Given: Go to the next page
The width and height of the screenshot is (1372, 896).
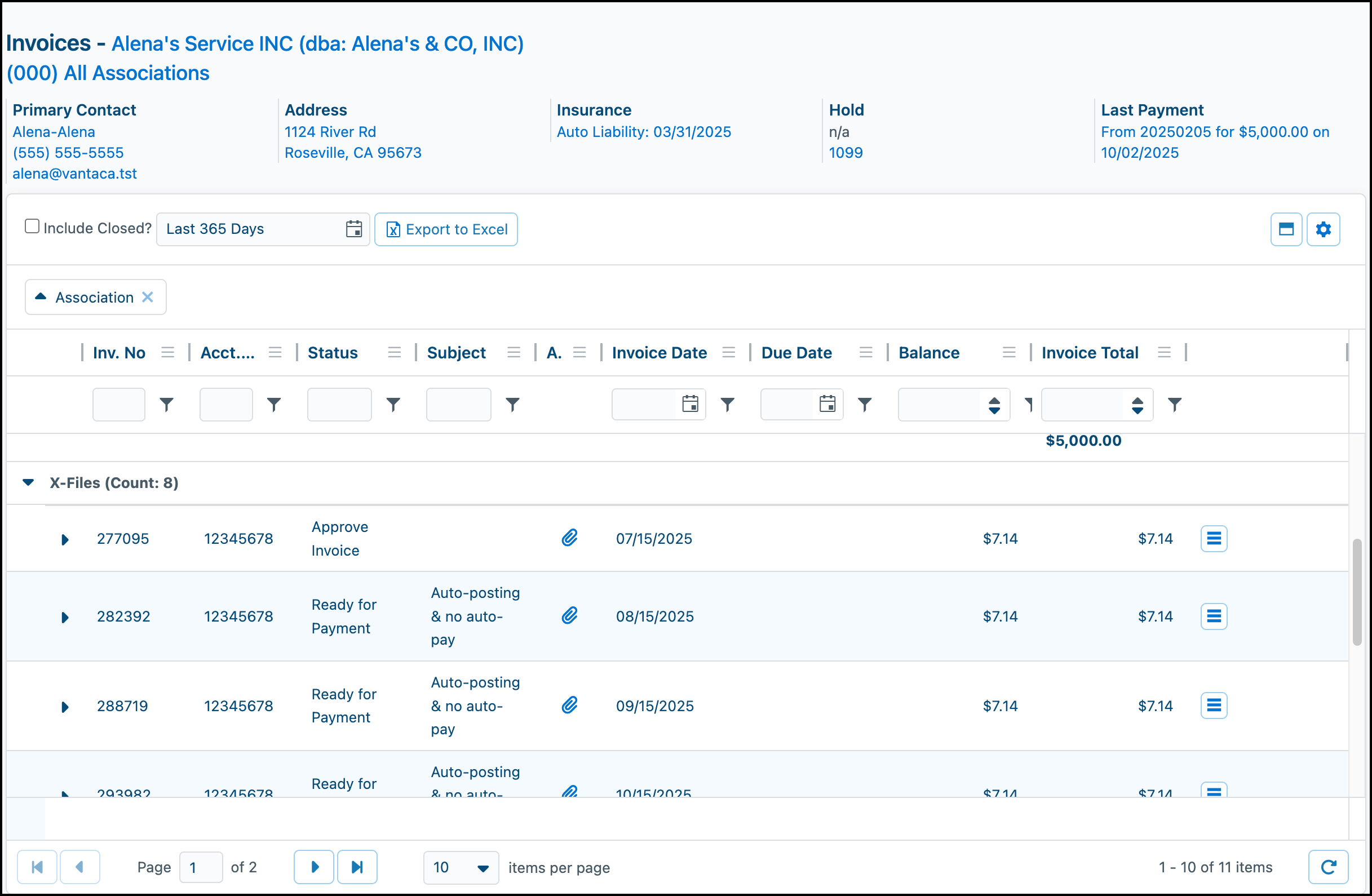Looking at the screenshot, I should (x=314, y=867).
